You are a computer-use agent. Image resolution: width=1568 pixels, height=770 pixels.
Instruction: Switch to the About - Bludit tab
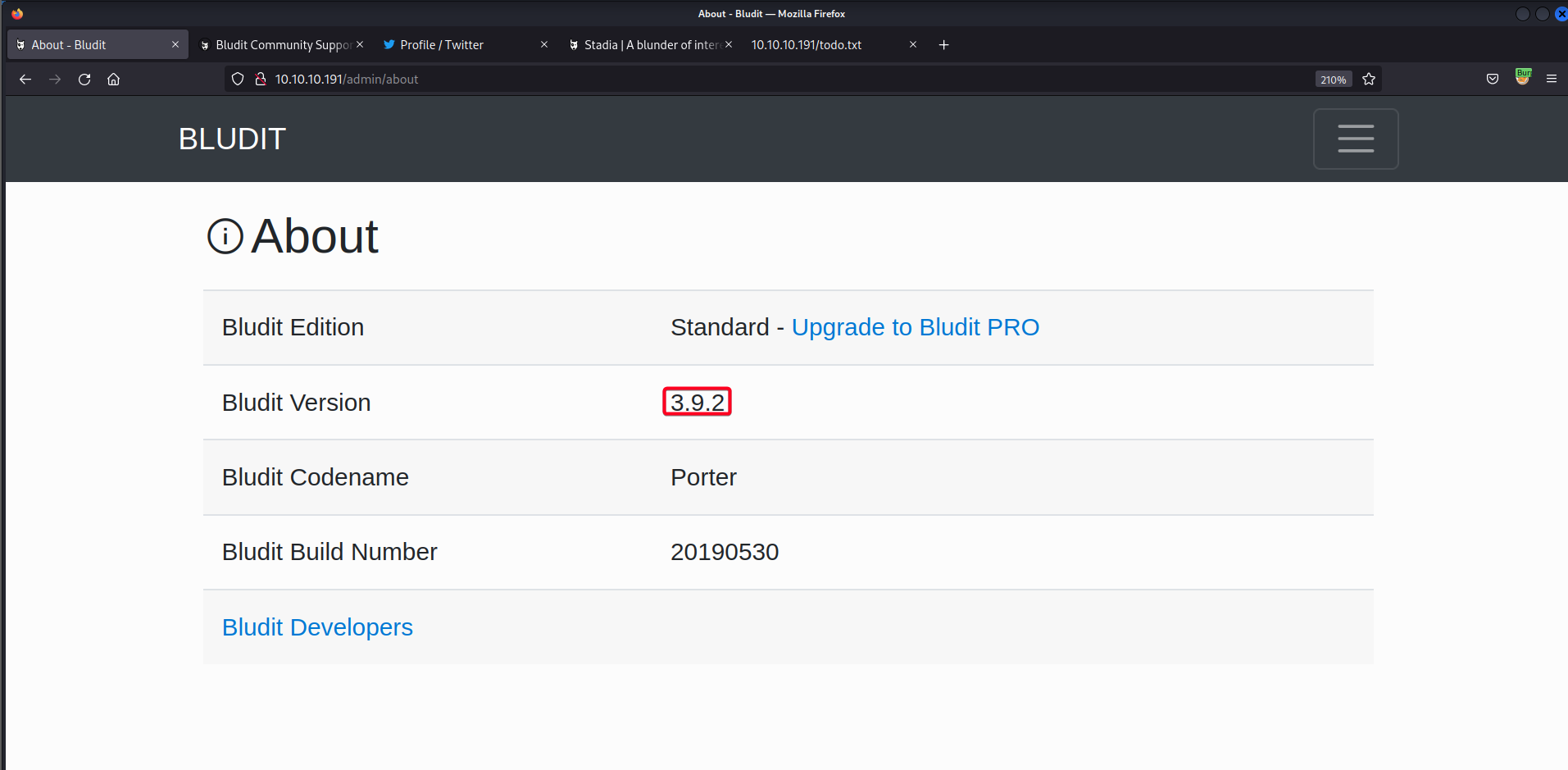98,45
